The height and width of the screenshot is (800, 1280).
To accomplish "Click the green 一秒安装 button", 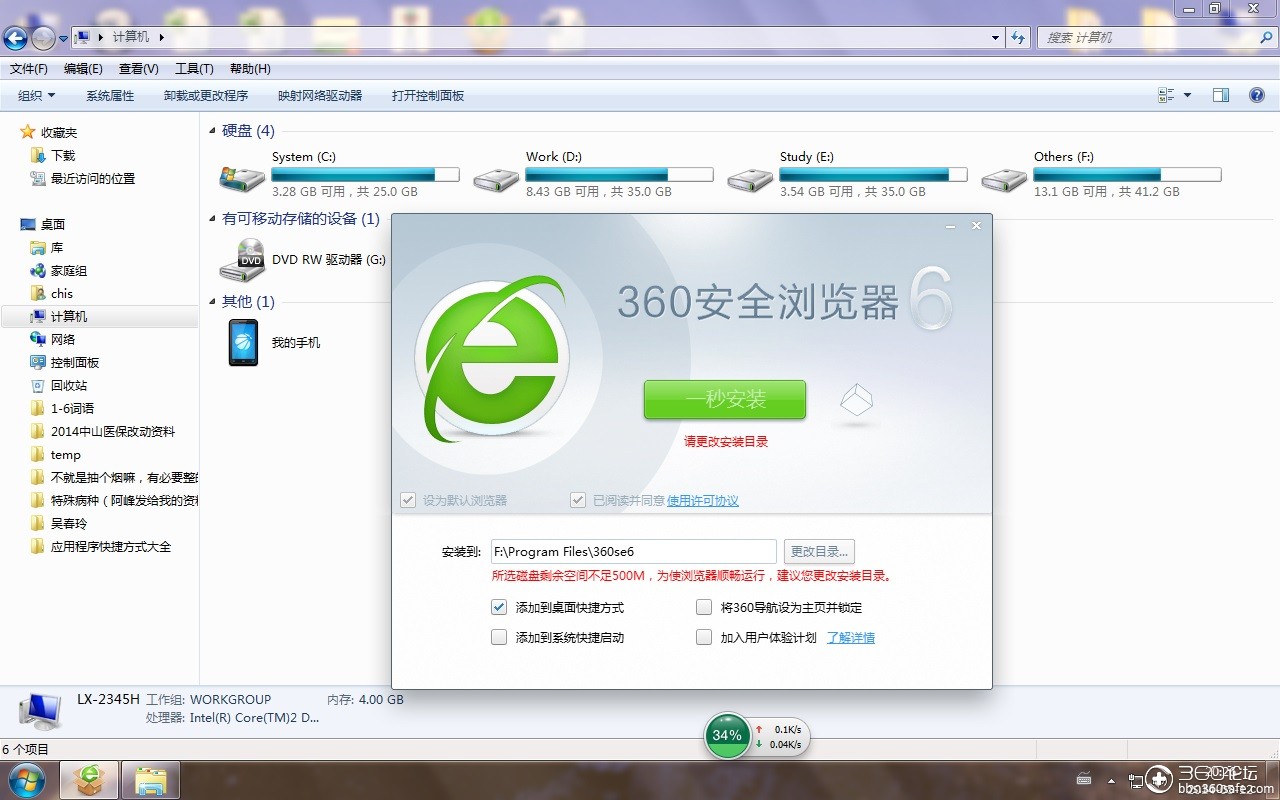I will 725,399.
